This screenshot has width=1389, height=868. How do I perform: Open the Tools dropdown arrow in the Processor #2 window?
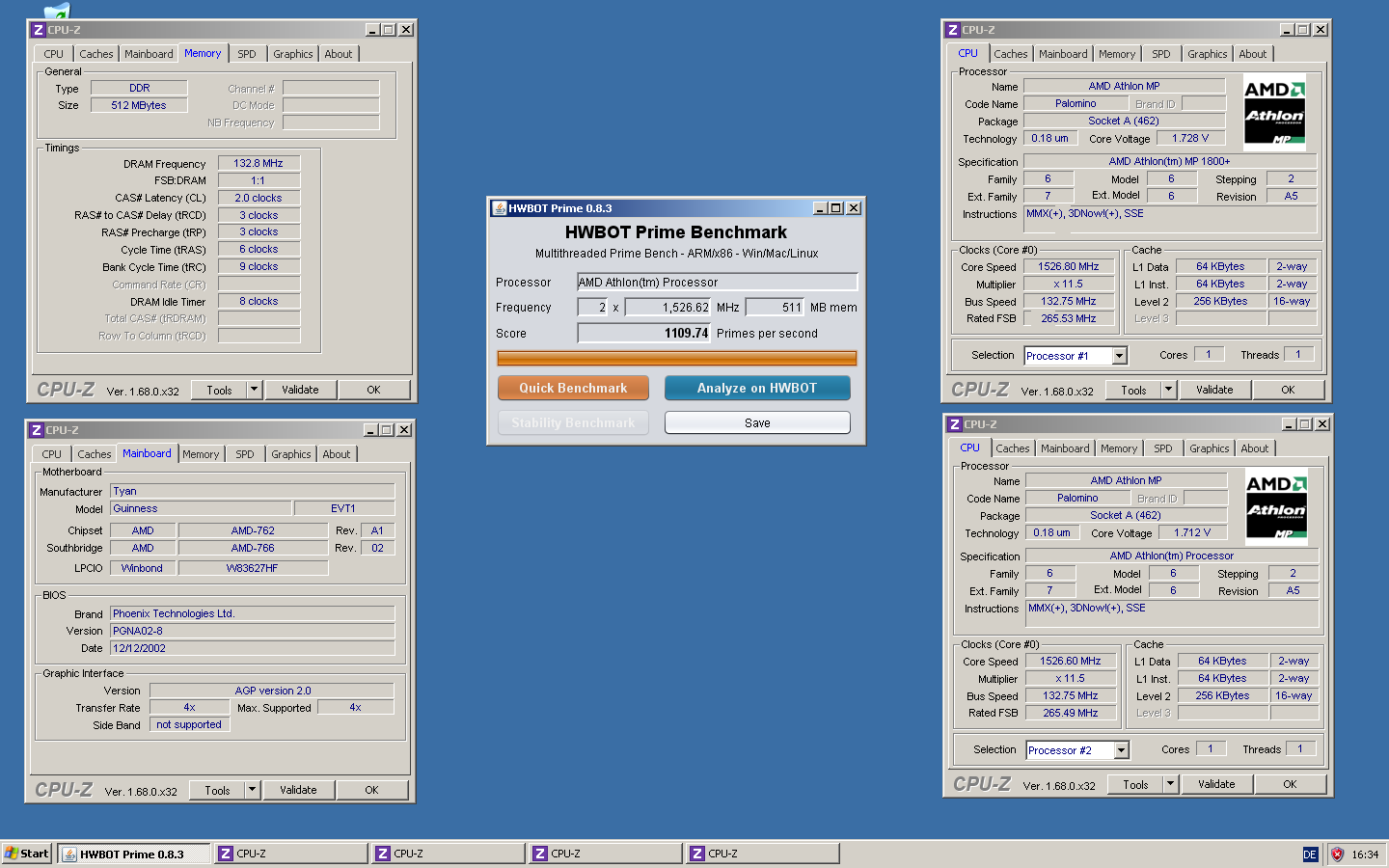point(1170,784)
